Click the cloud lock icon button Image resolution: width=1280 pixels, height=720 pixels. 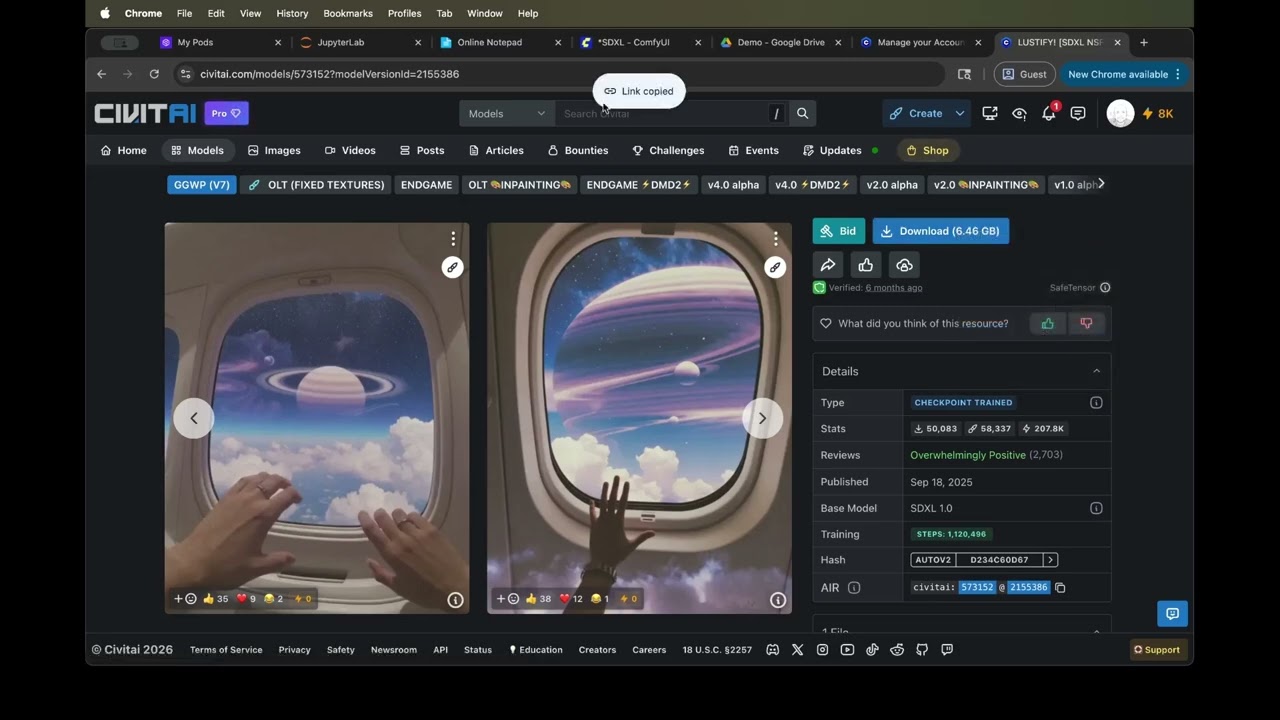(x=904, y=265)
